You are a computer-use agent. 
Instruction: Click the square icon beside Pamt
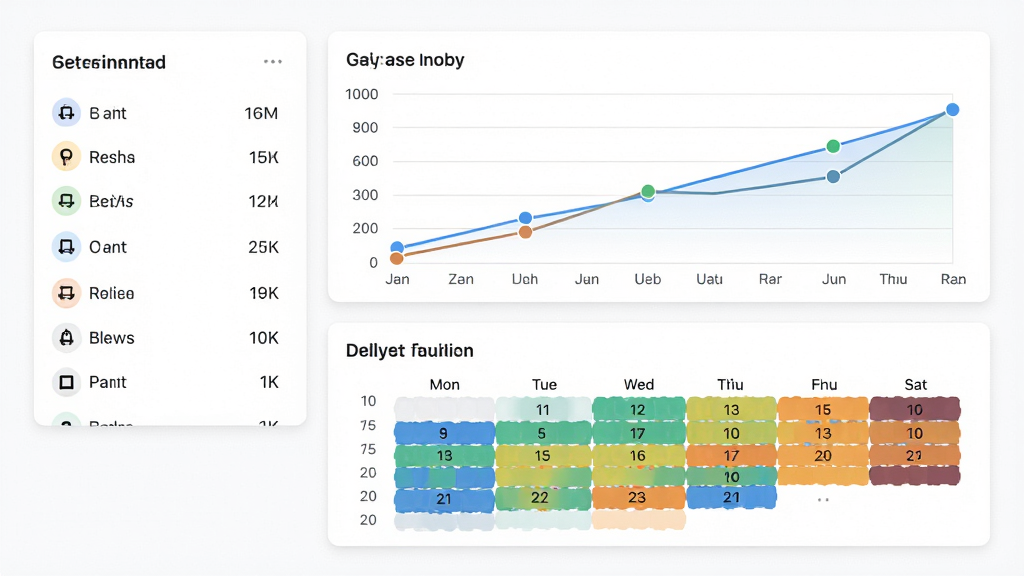coord(66,382)
